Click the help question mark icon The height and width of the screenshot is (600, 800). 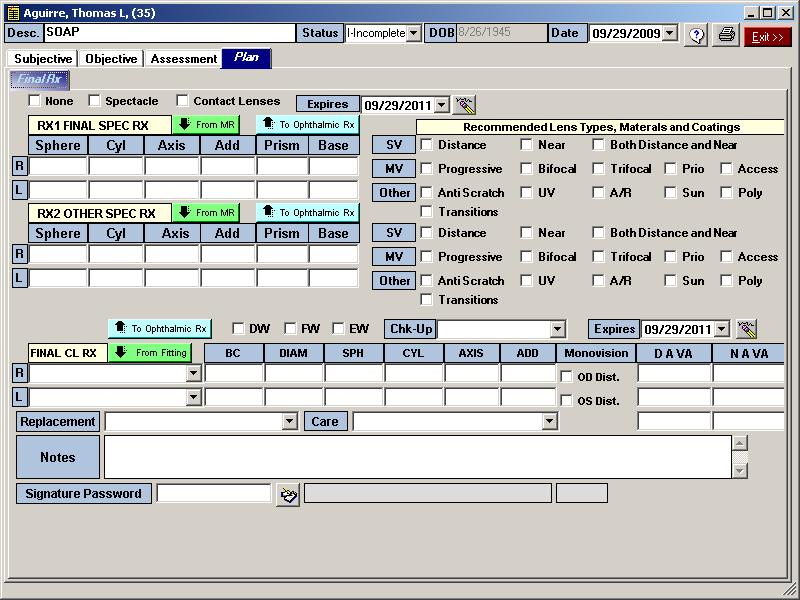(696, 35)
